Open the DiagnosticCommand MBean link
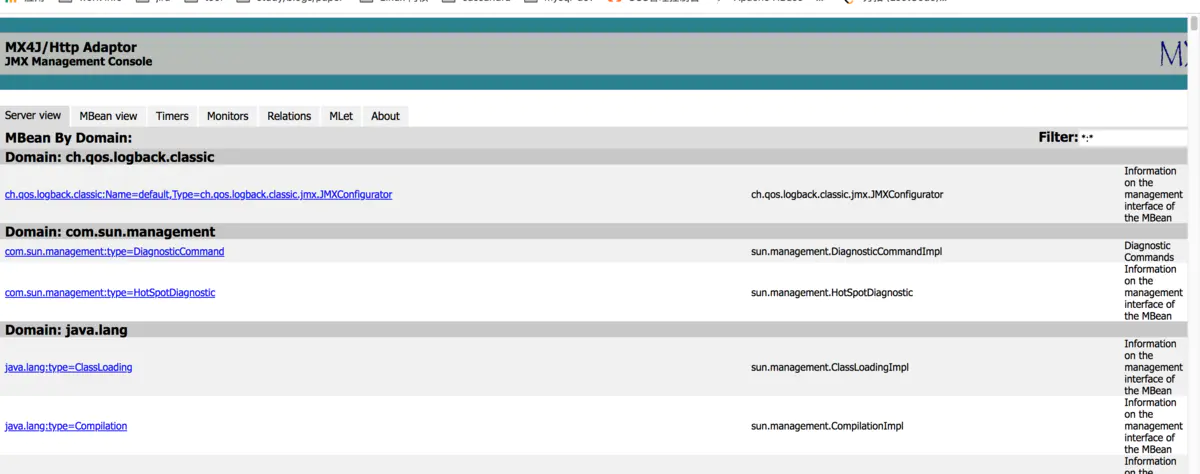Viewport: 1200px width, 474px height. tap(114, 251)
